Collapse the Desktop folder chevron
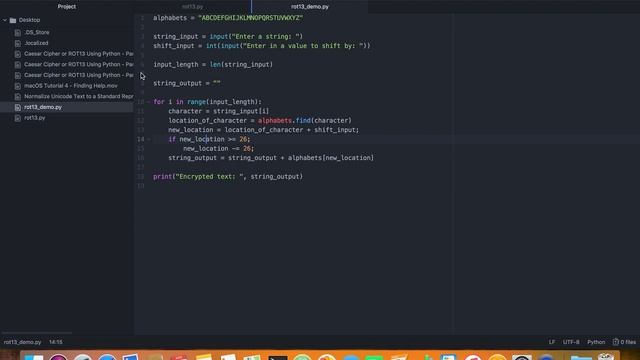 [5, 20]
